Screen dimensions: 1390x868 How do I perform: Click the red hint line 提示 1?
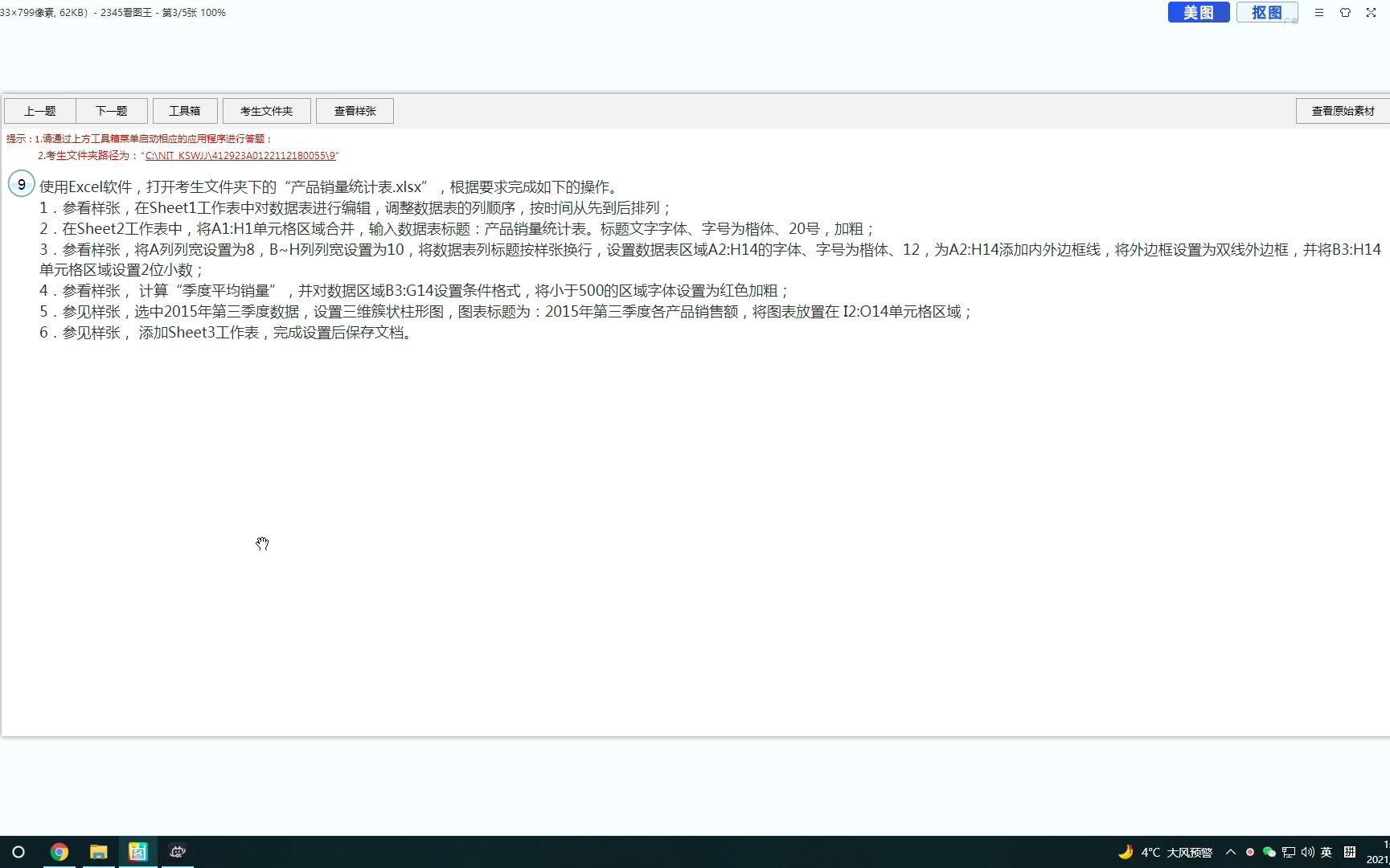coord(140,139)
